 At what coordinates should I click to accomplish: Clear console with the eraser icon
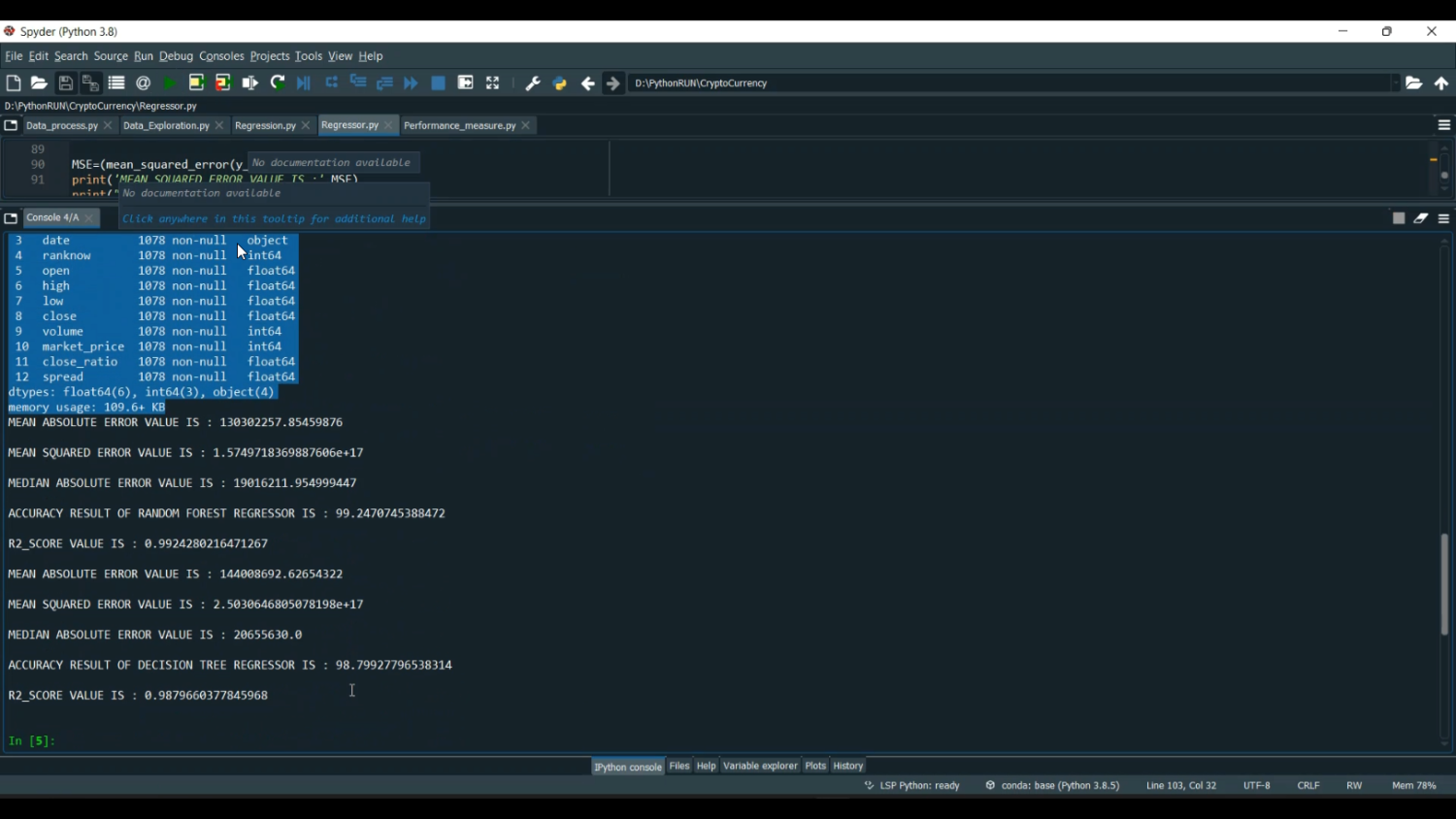pyautogui.click(x=1421, y=218)
